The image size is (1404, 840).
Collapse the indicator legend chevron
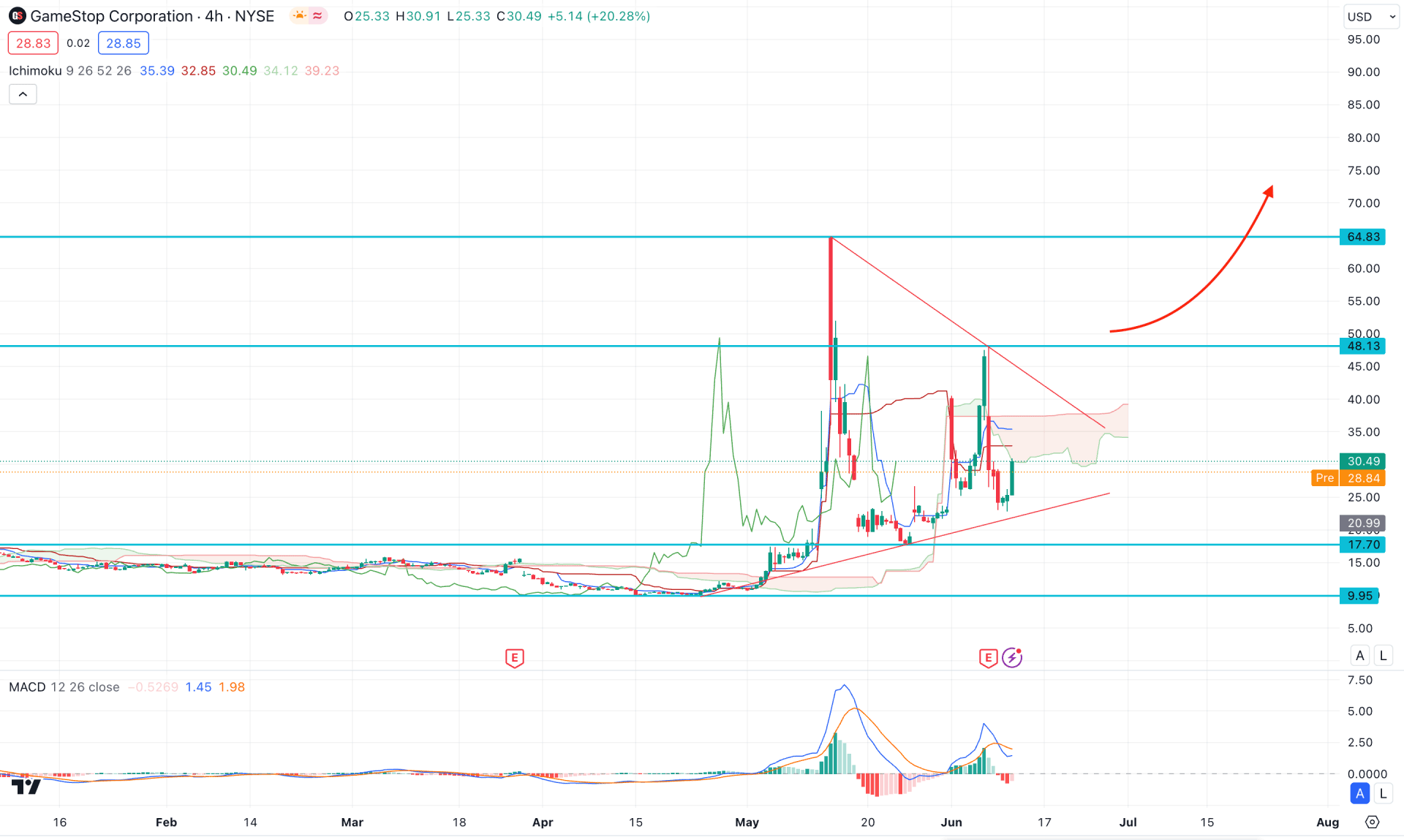23,94
